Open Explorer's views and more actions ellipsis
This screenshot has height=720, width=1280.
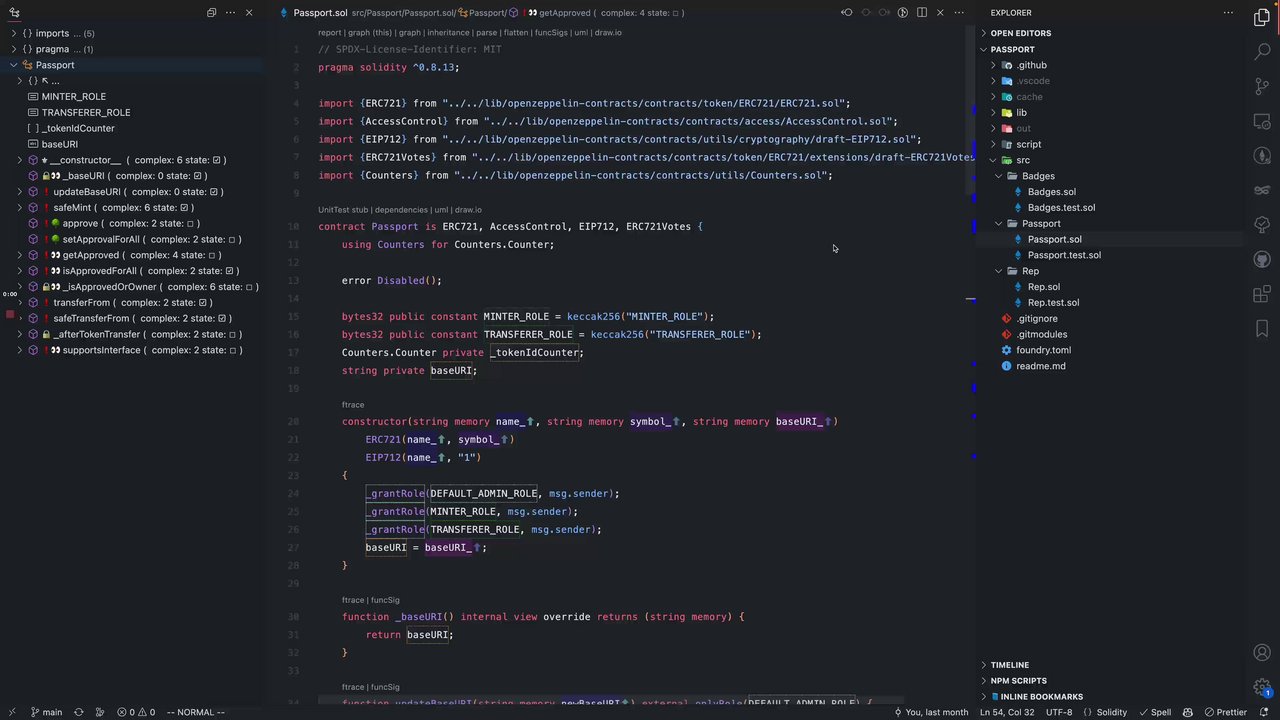1229,13
